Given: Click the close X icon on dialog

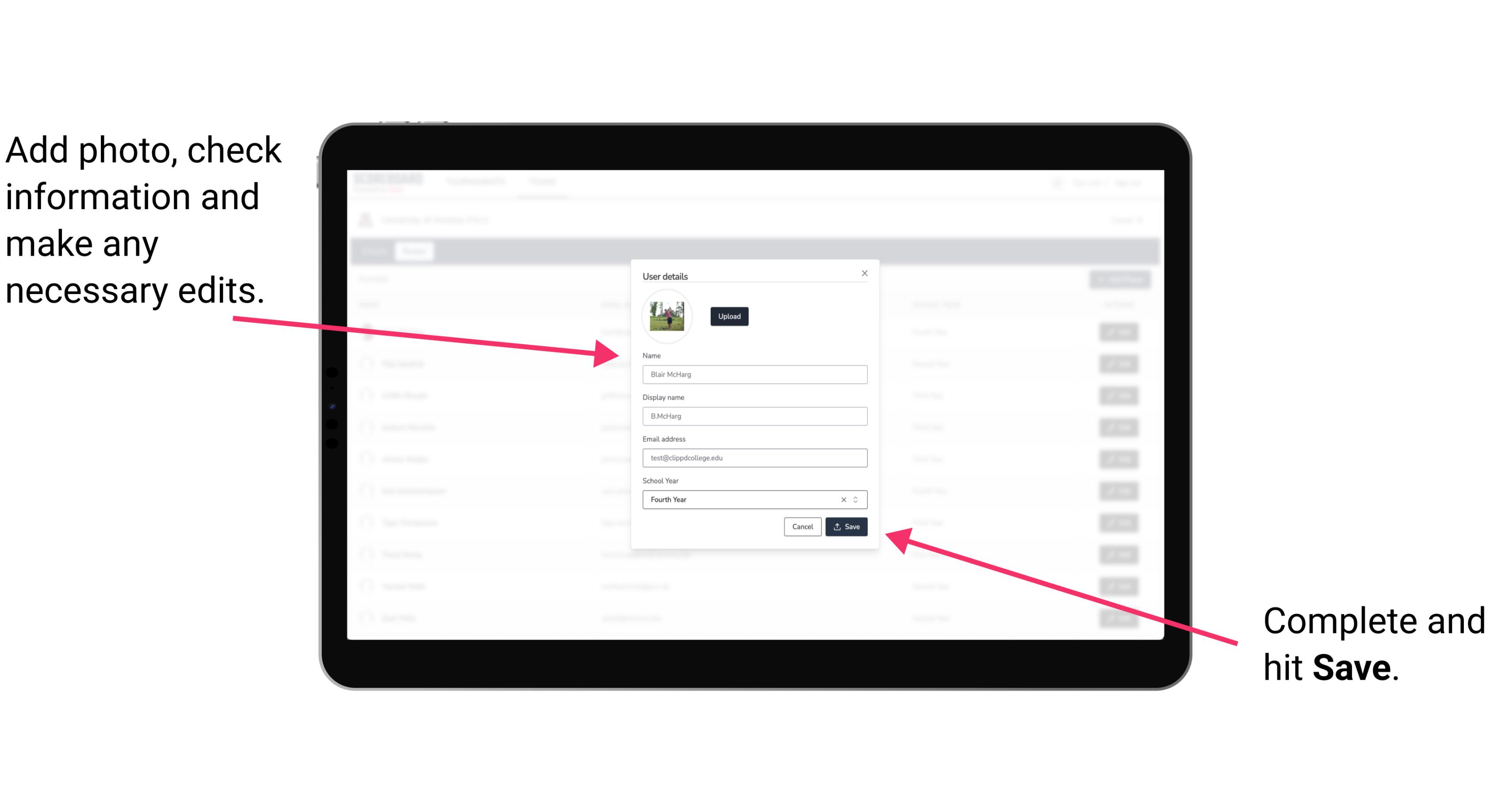Looking at the screenshot, I should pos(865,273).
